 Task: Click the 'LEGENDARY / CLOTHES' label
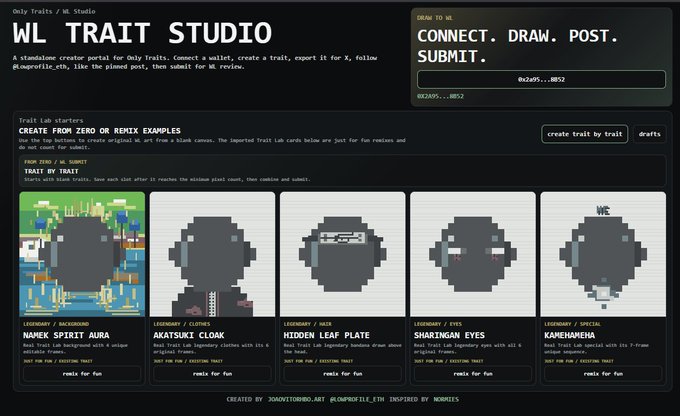(182, 324)
